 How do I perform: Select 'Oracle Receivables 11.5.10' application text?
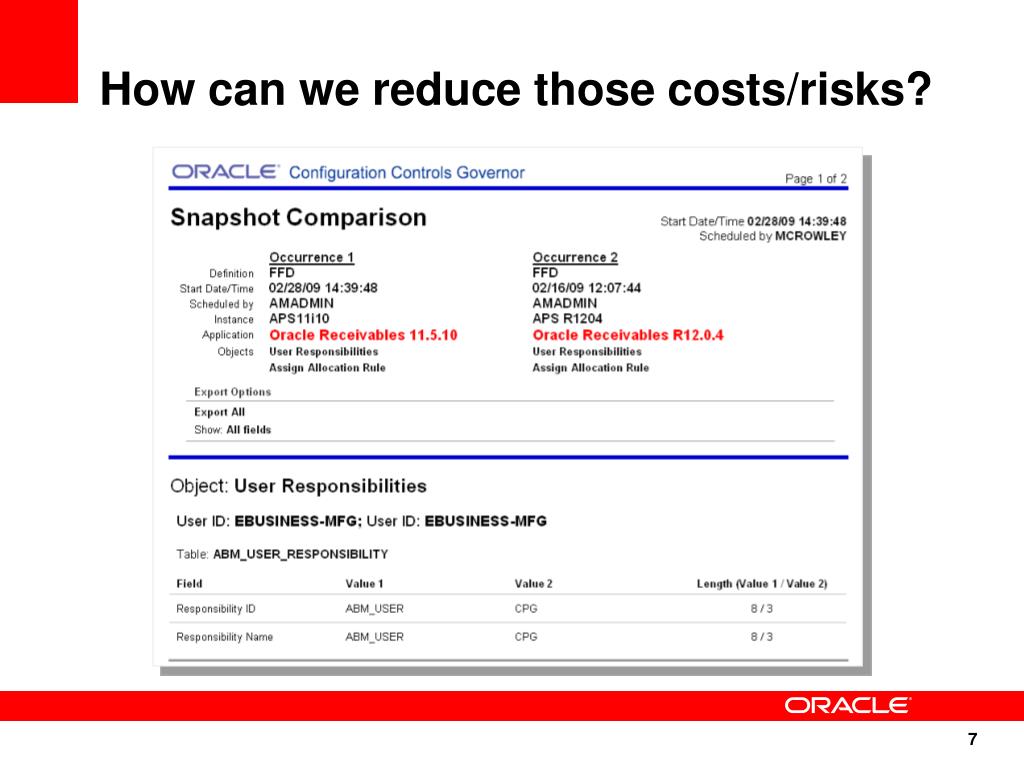tap(363, 335)
